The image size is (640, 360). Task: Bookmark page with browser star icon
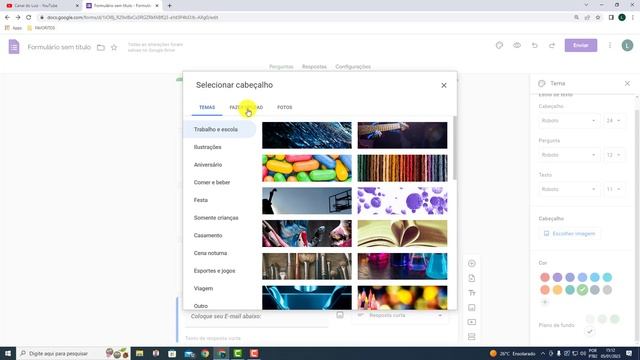tap(598, 18)
